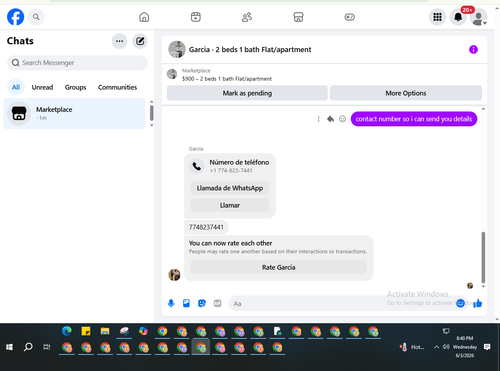Open emoji picker in message box

click(460, 303)
